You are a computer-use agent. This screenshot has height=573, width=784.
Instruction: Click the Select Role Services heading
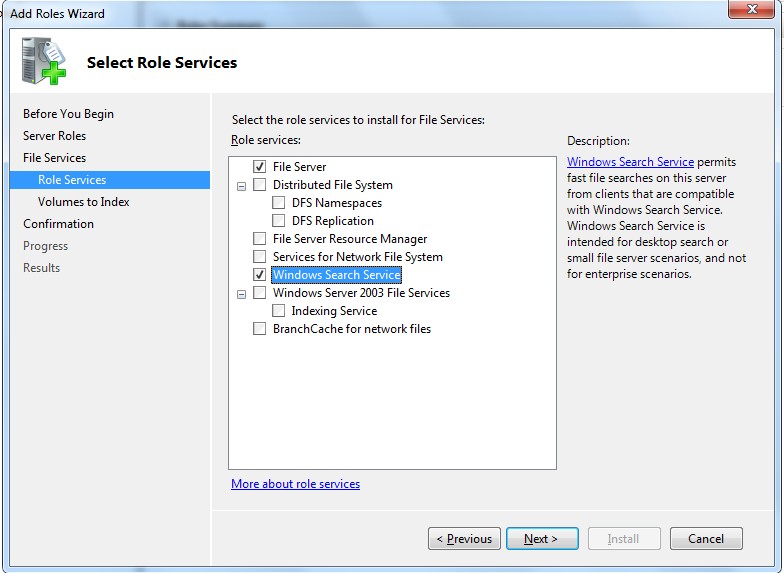click(162, 62)
